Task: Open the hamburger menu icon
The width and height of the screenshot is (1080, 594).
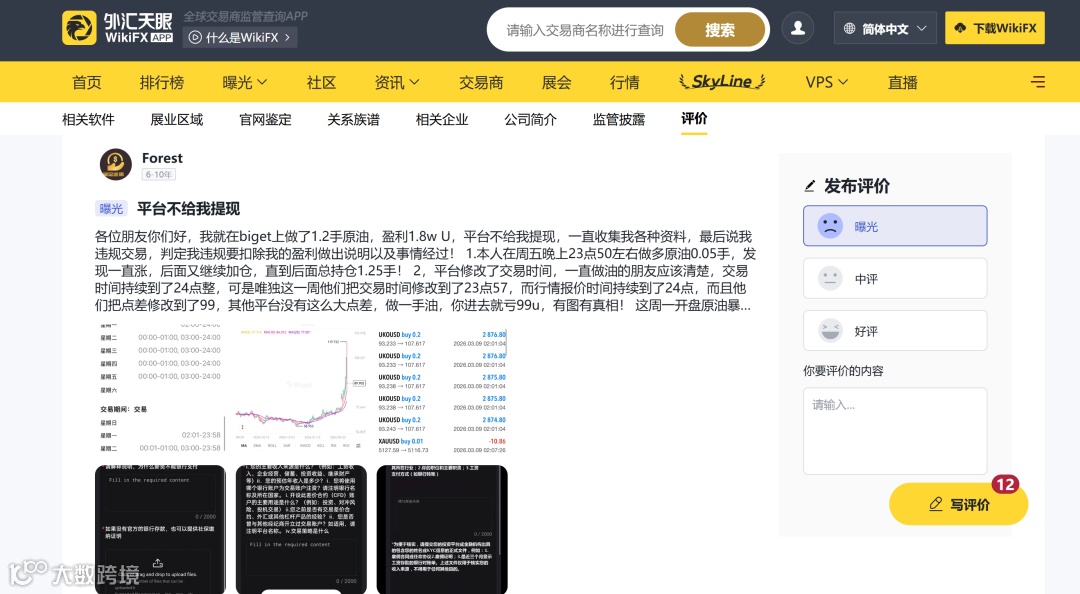Action: [1037, 82]
